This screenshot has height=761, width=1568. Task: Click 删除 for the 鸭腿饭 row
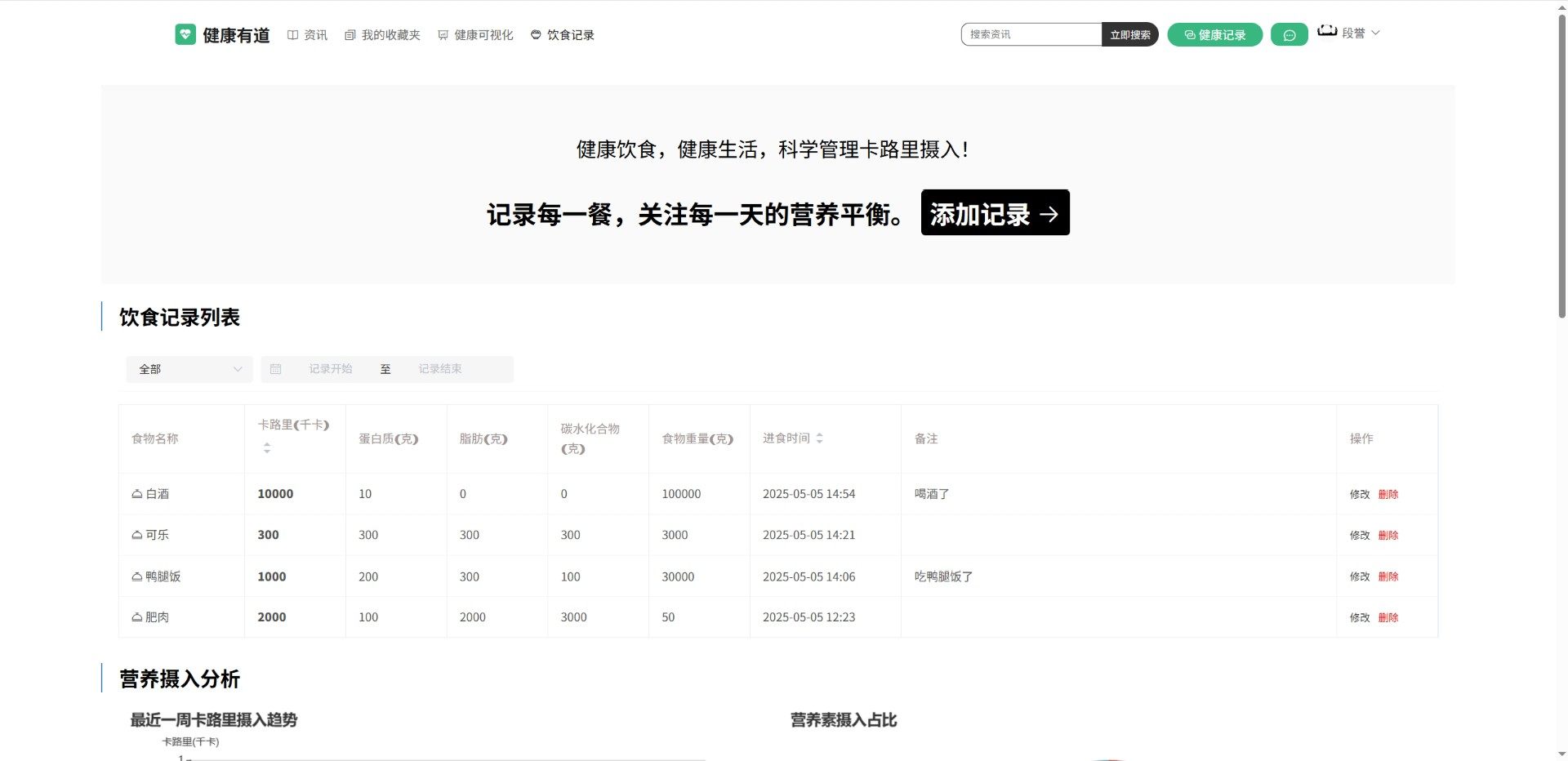click(1388, 576)
